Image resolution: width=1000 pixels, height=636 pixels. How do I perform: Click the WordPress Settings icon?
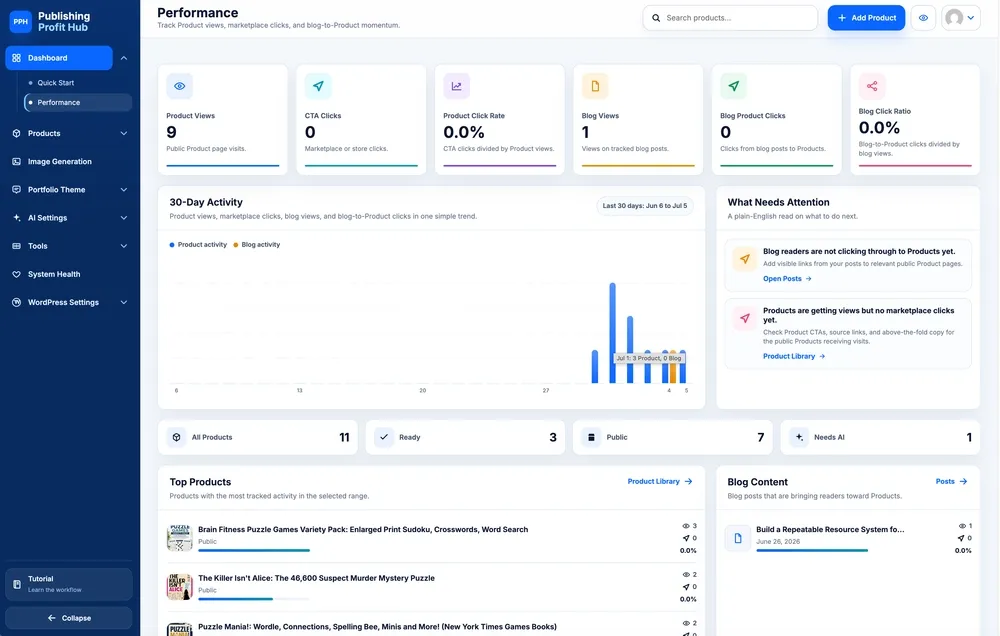tap(17, 302)
